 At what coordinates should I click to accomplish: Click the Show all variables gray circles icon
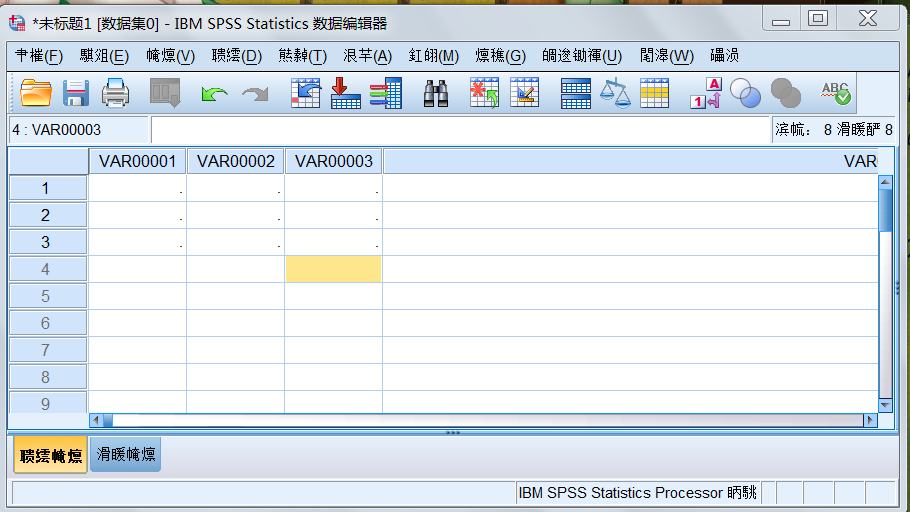pyautogui.click(x=786, y=93)
